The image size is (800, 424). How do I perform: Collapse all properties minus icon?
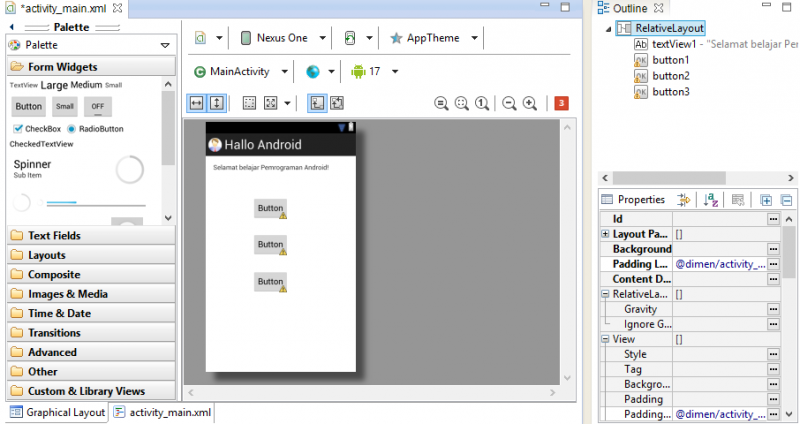[x=786, y=200]
